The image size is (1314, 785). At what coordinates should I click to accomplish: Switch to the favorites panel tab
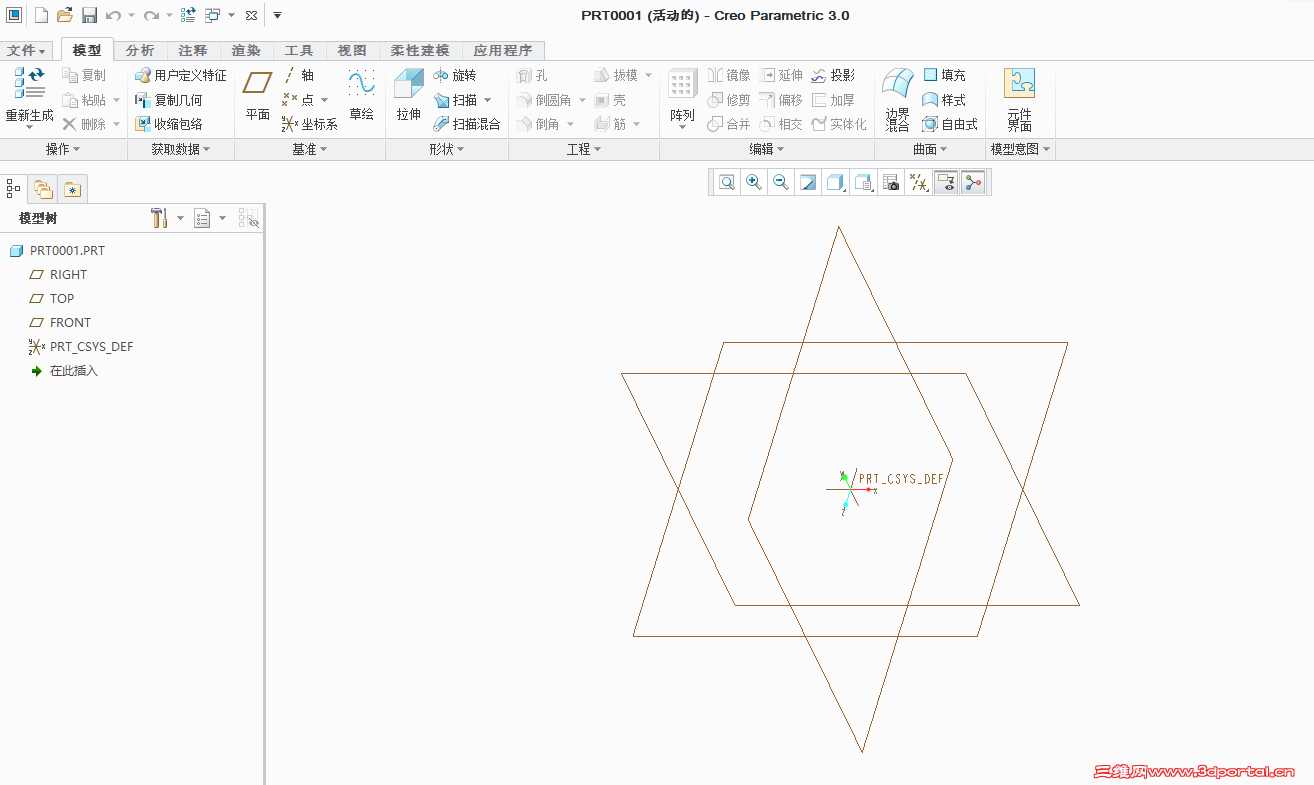pyautogui.click(x=72, y=188)
